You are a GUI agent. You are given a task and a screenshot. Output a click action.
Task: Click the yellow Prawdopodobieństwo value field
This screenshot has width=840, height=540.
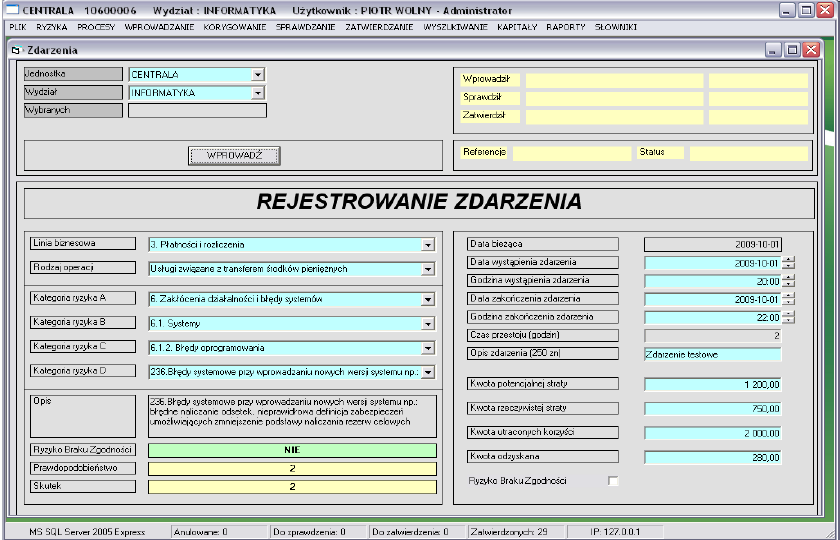coord(292,469)
